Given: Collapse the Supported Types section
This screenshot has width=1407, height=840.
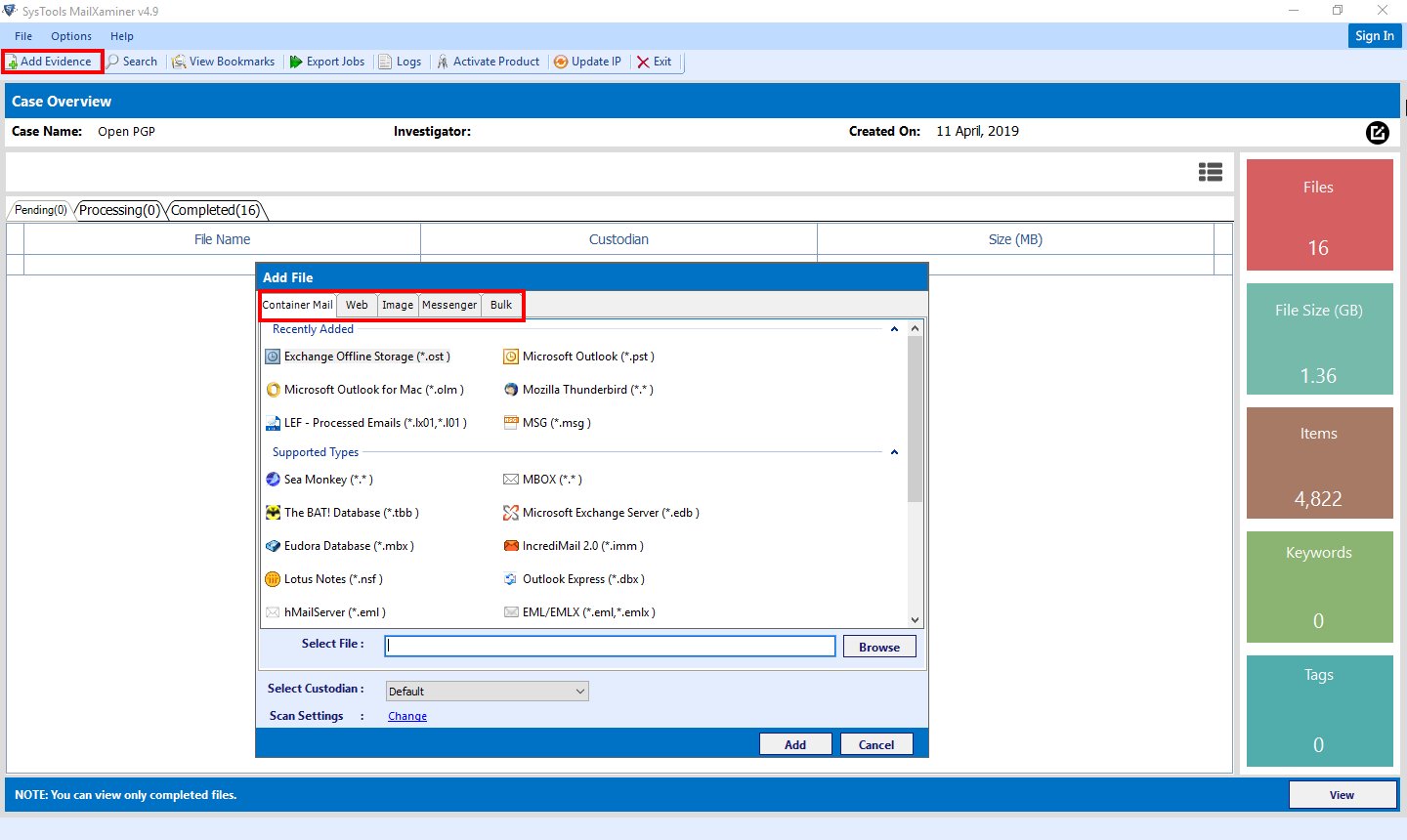Looking at the screenshot, I should click(x=894, y=452).
